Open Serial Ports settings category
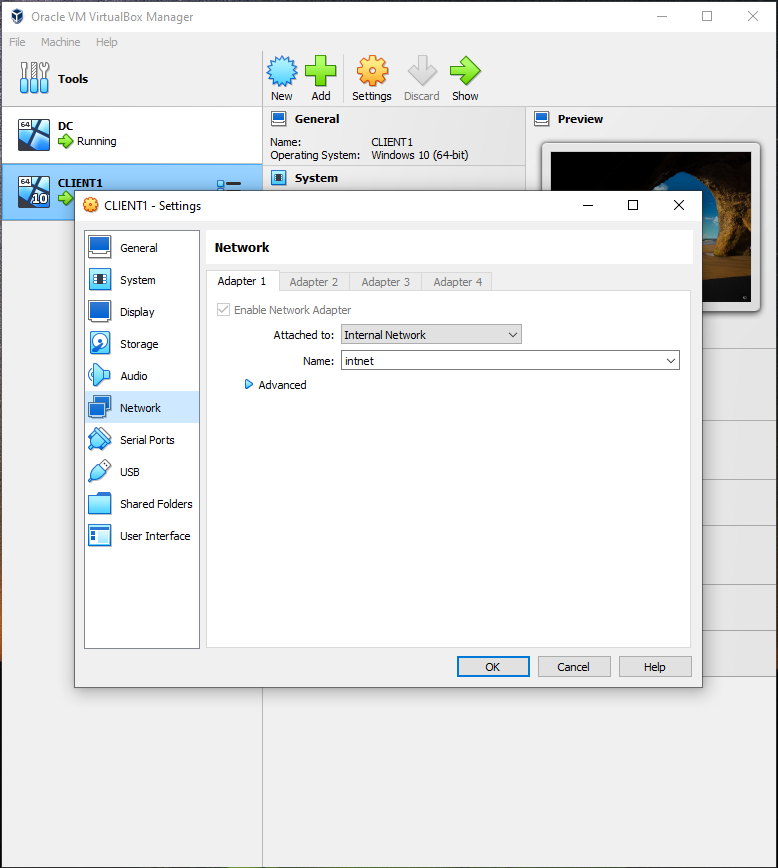The height and width of the screenshot is (868, 778). tap(142, 440)
